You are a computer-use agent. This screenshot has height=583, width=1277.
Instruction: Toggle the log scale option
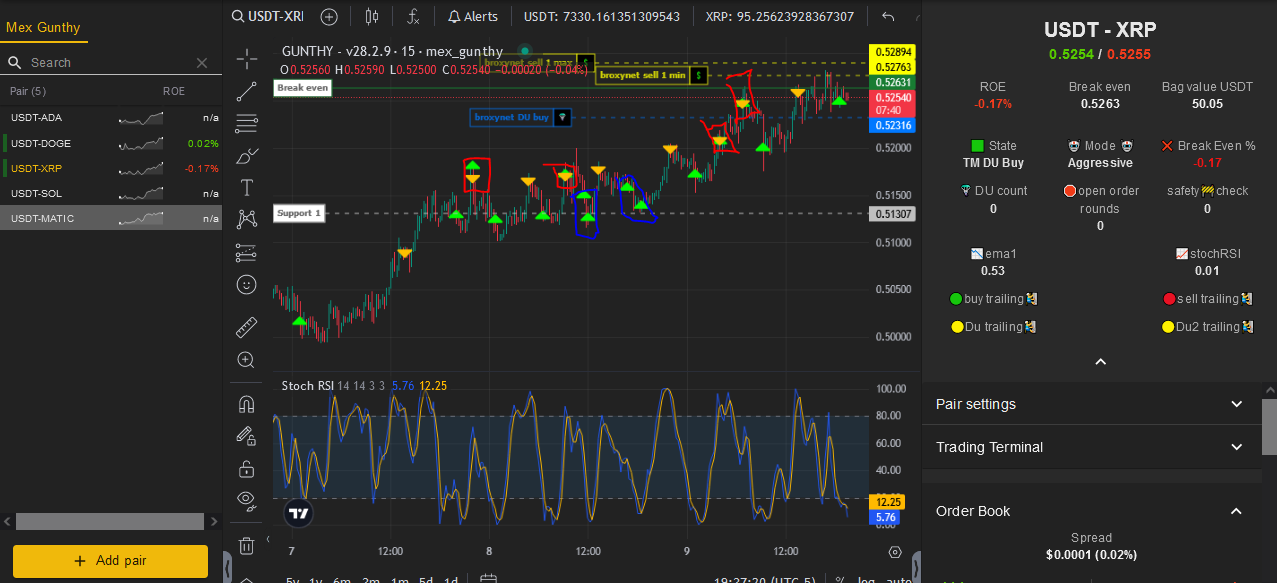point(866,580)
